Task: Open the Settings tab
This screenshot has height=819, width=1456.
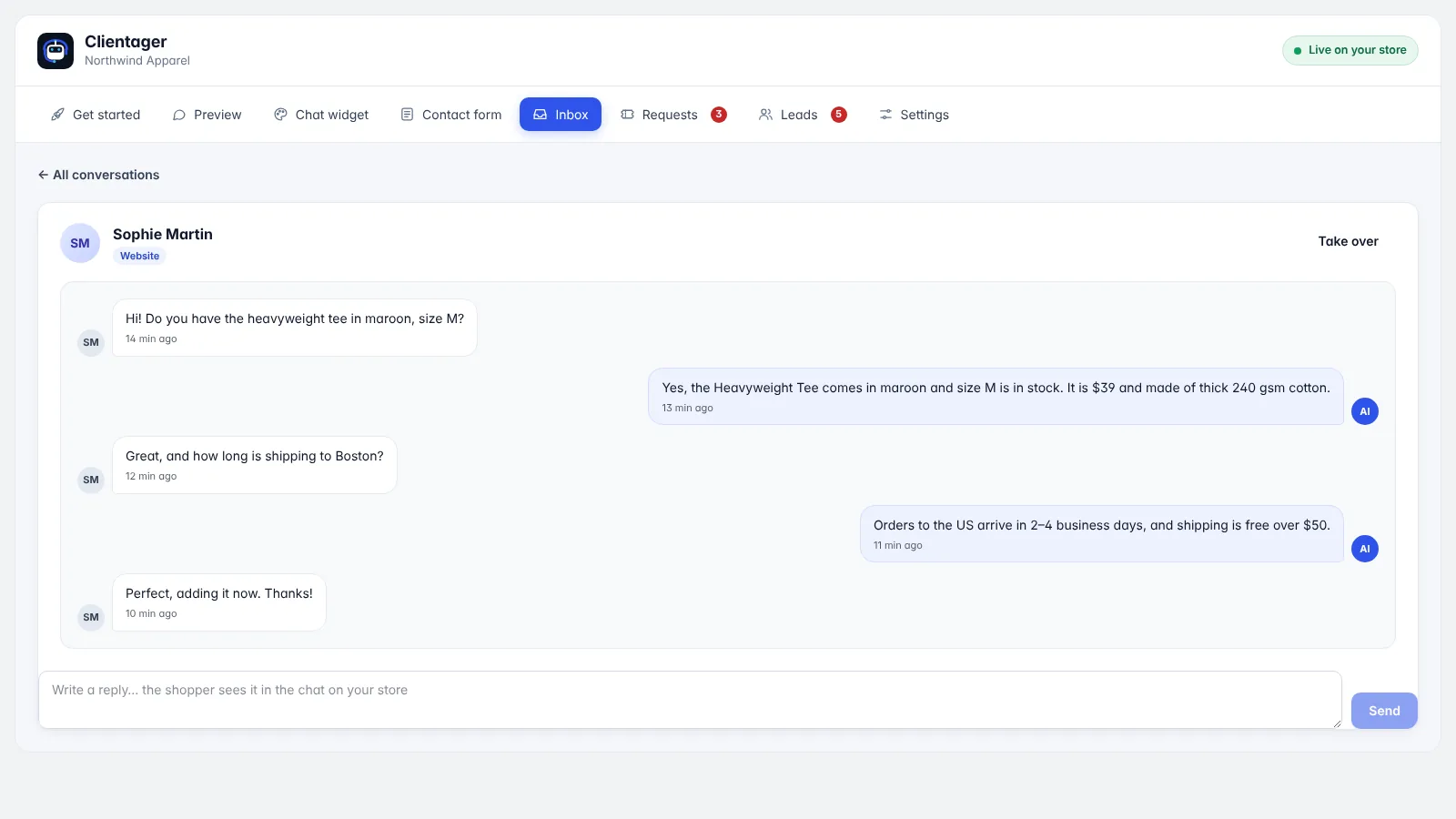Action: pyautogui.click(x=914, y=115)
